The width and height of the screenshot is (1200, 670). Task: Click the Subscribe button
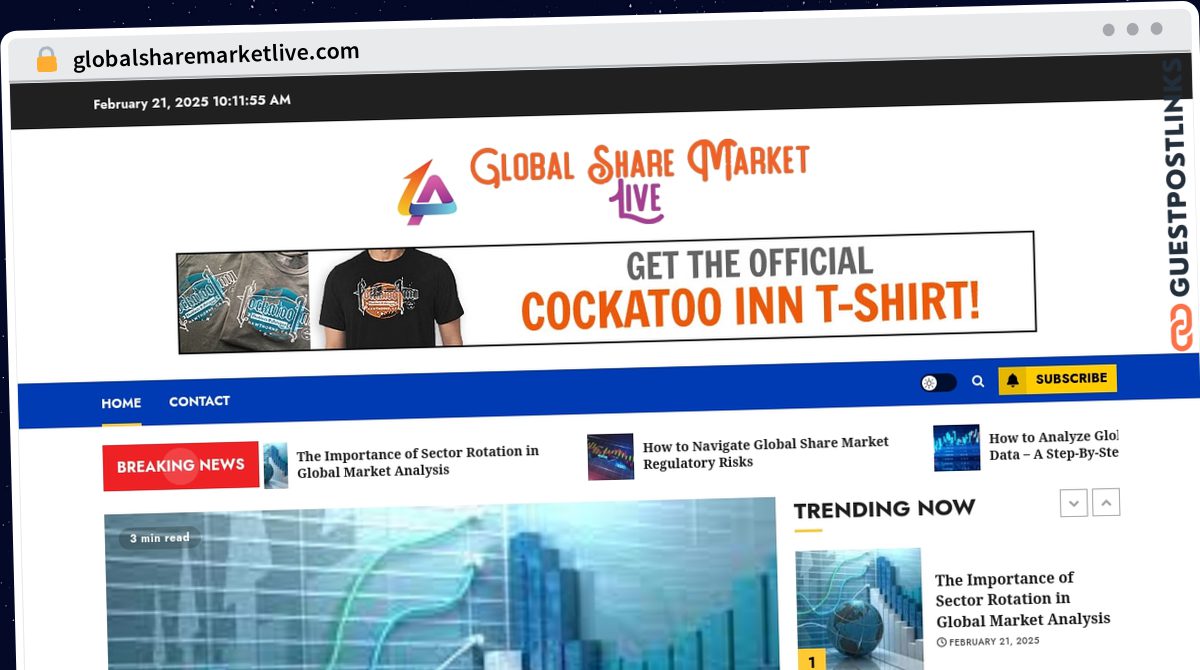click(1057, 380)
